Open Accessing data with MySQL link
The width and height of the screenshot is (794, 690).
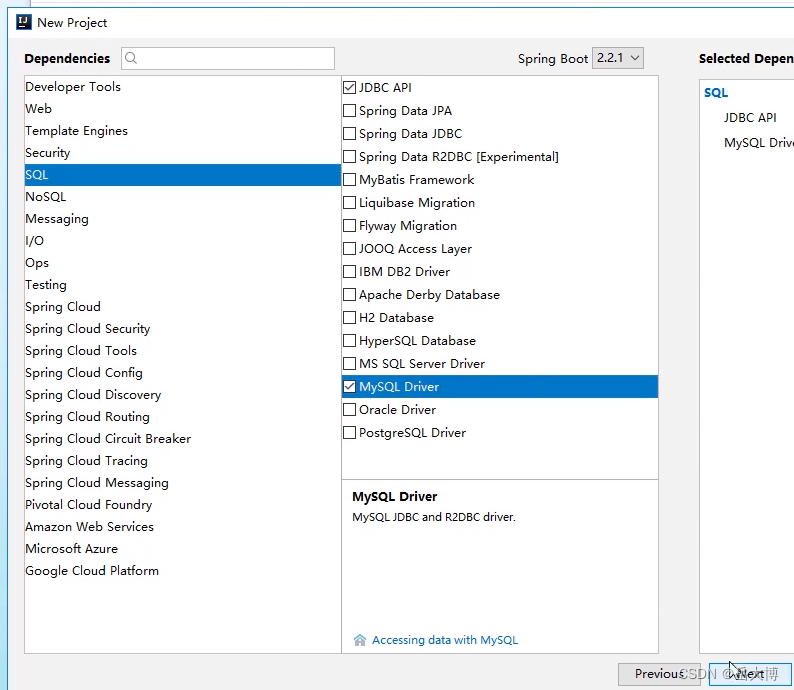445,640
